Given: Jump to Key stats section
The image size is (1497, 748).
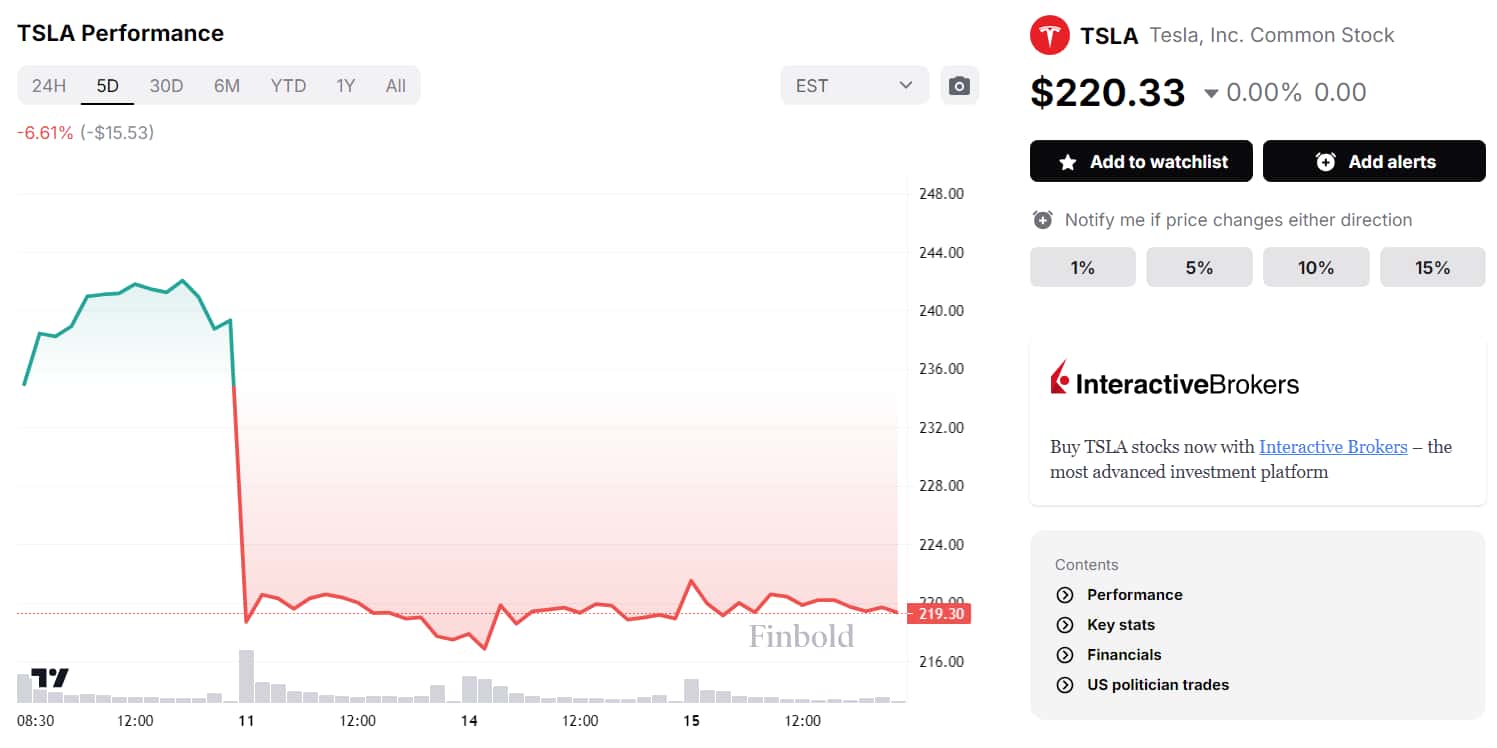Looking at the screenshot, I should [1121, 625].
